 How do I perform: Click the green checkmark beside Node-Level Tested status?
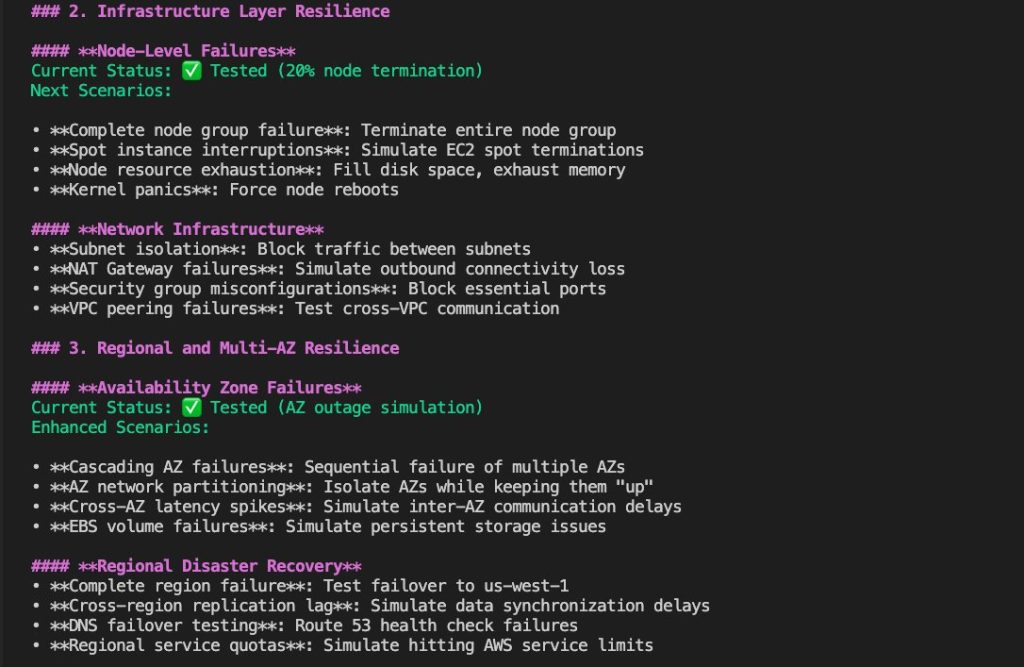point(191,71)
